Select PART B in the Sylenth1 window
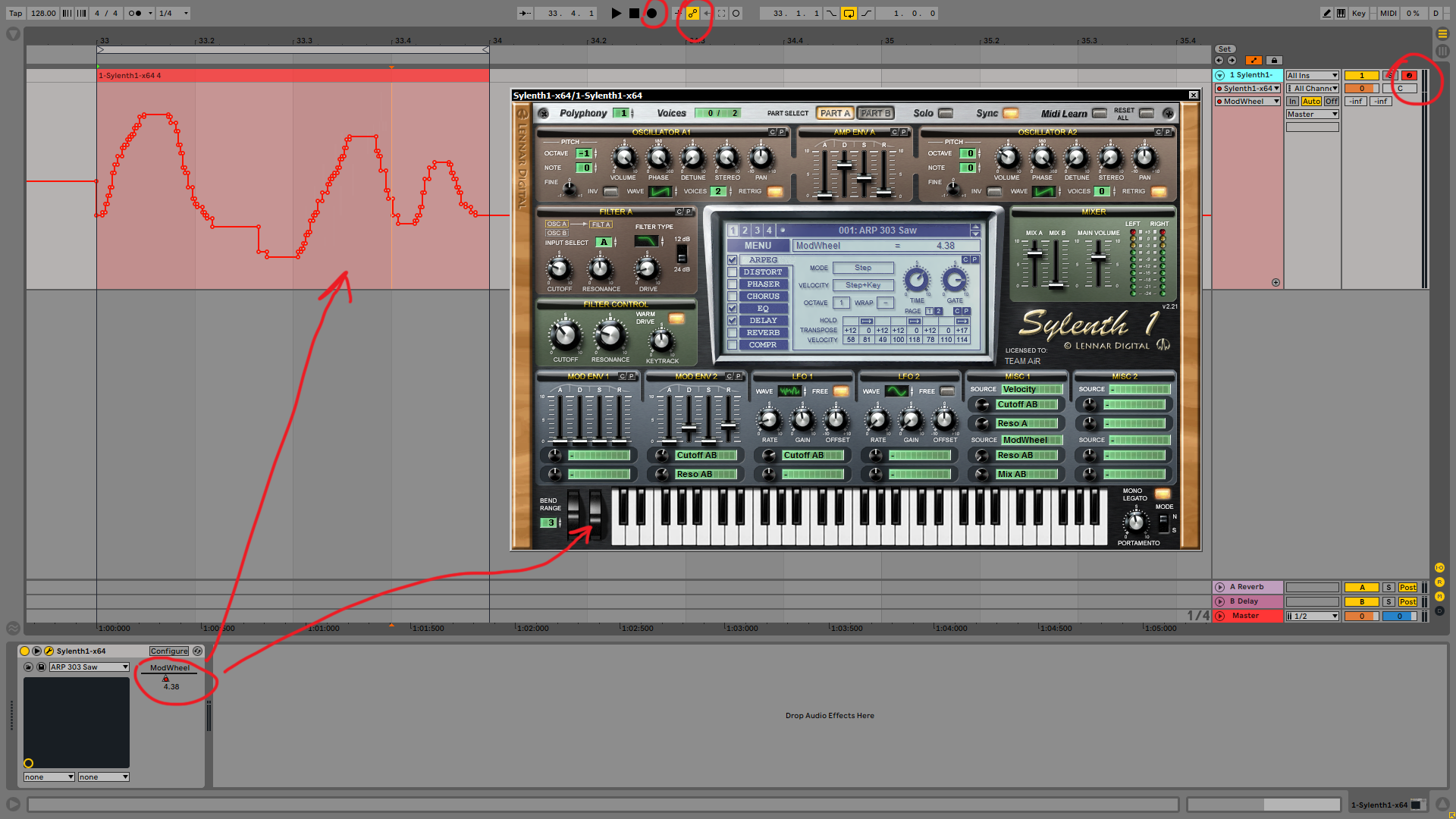 [x=876, y=113]
